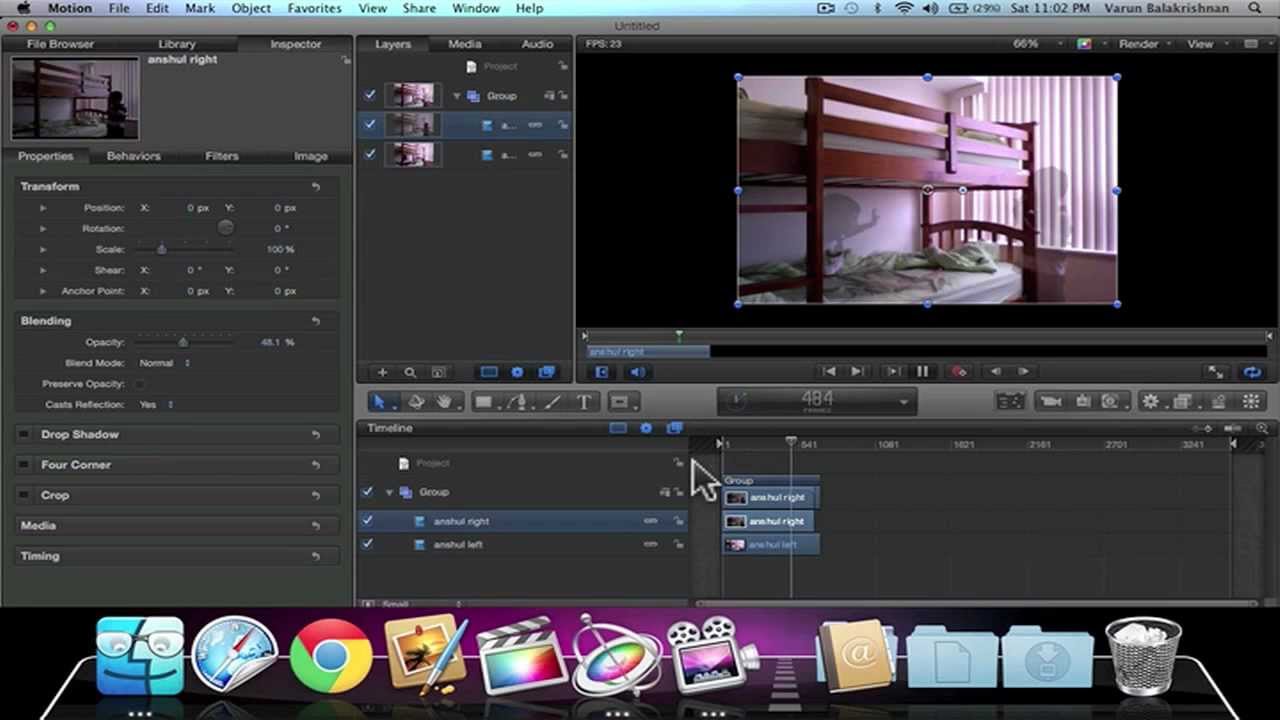Click the red Record button
Viewport: 1280px width, 720px height.
point(959,371)
